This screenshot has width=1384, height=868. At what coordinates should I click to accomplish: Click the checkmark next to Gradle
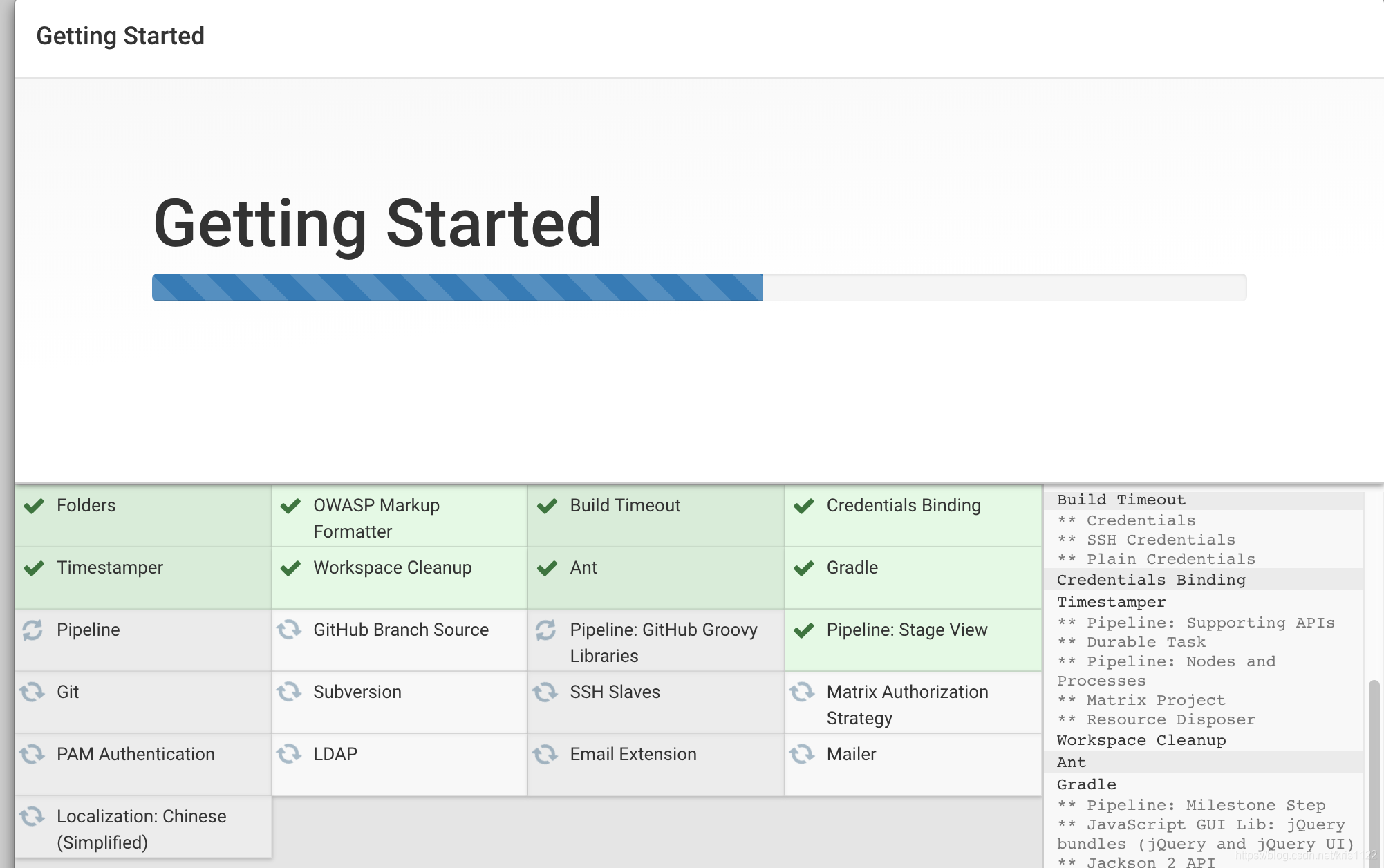(803, 568)
